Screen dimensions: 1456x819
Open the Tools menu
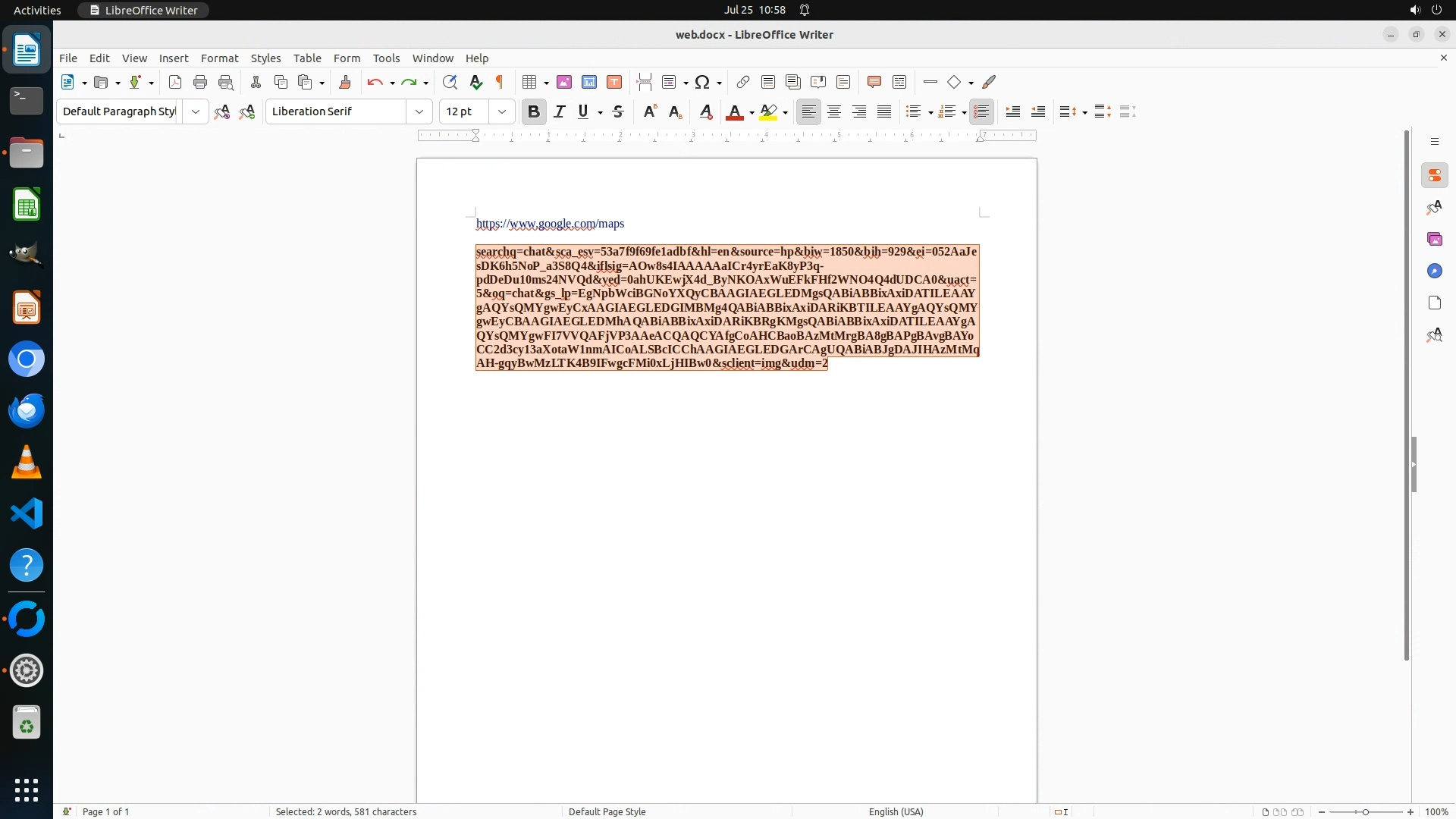[x=386, y=58]
